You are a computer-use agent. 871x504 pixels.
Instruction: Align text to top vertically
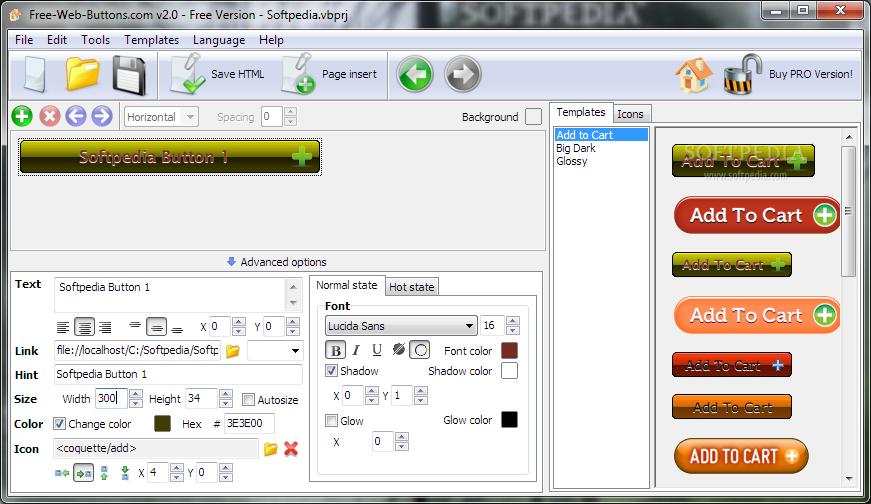point(135,326)
